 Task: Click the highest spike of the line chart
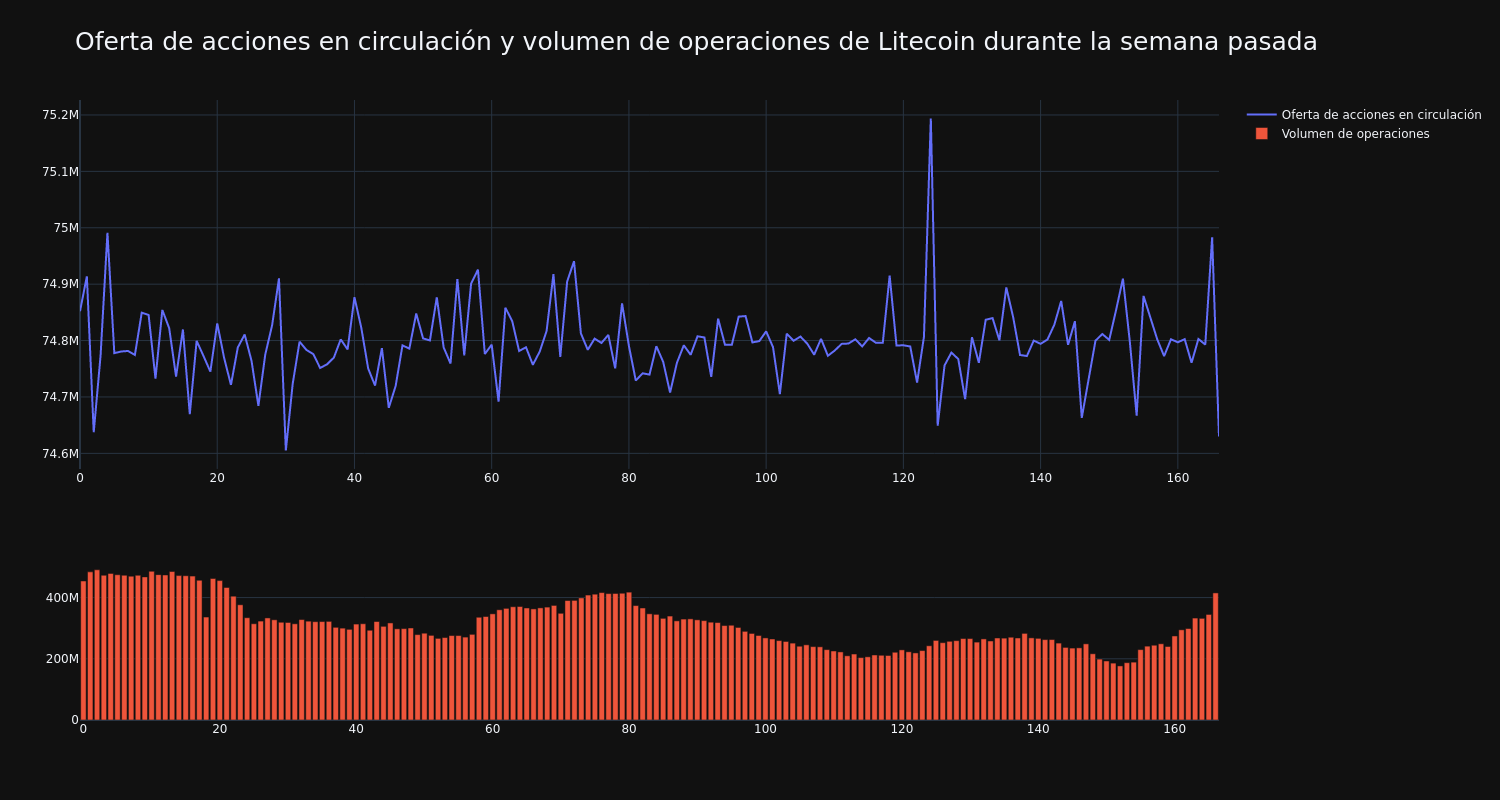(930, 120)
